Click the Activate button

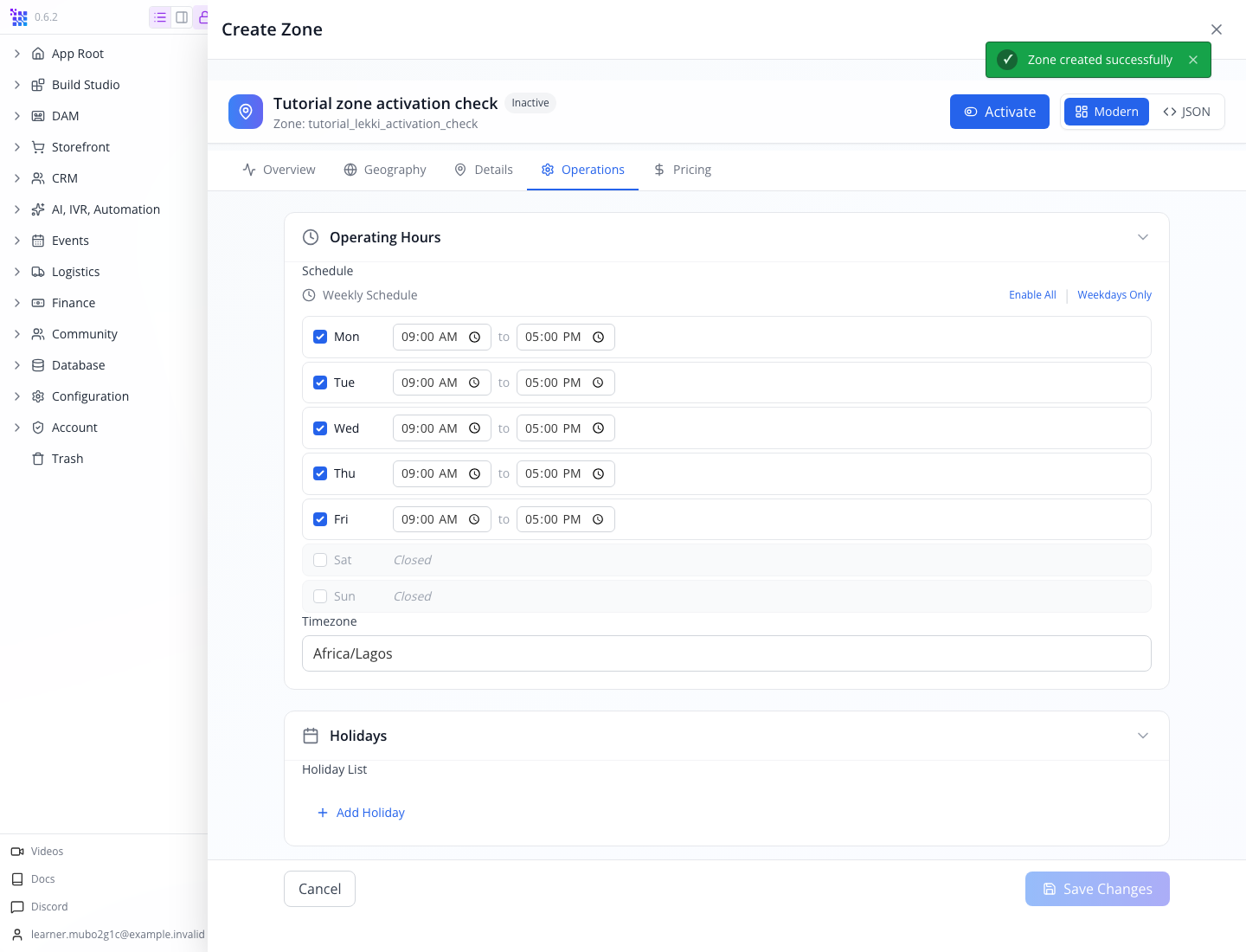point(999,112)
